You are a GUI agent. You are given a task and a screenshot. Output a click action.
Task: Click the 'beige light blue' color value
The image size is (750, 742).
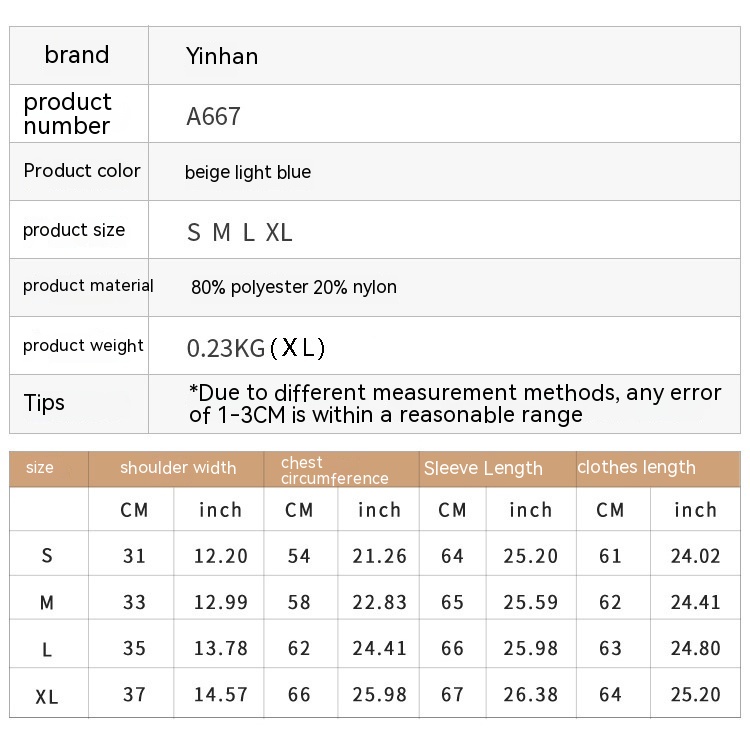248,172
